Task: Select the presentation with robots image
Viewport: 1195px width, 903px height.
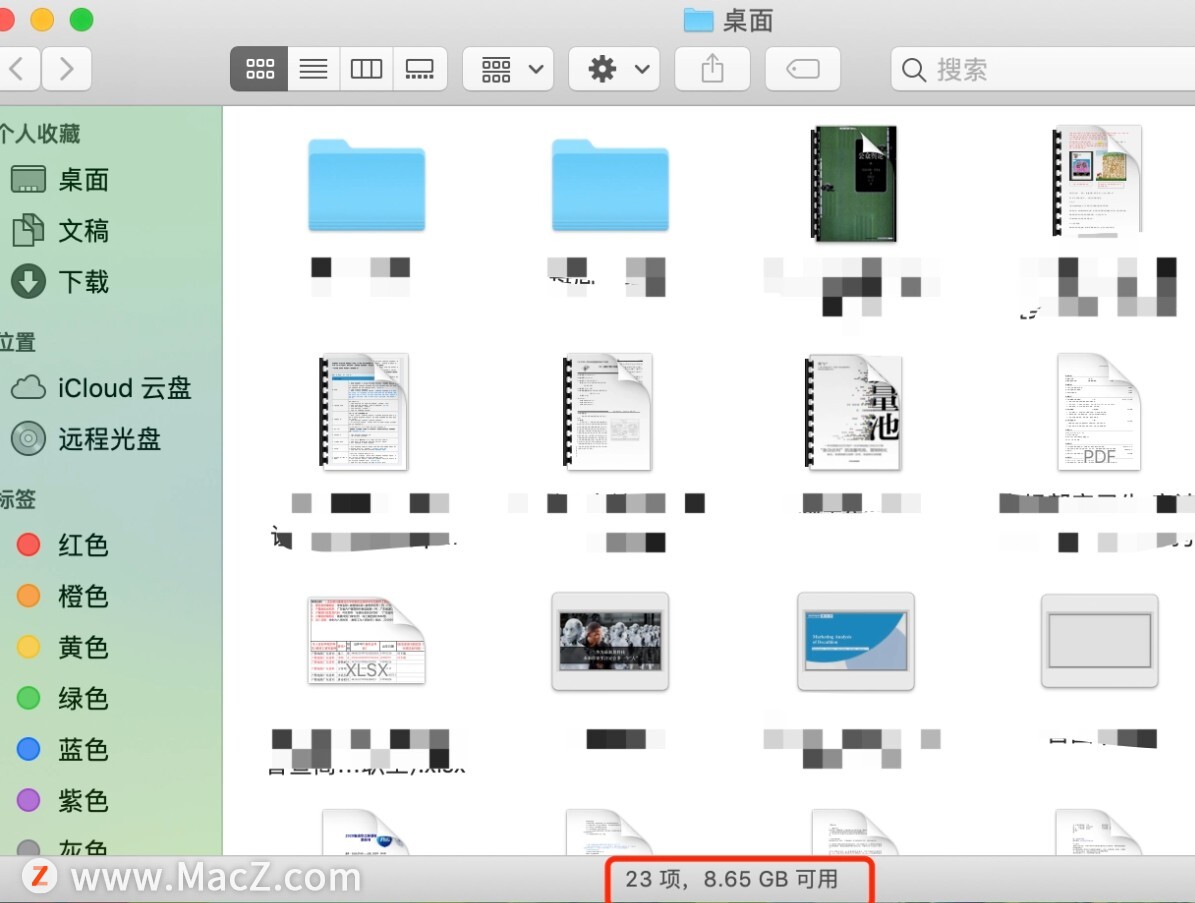Action: 610,642
